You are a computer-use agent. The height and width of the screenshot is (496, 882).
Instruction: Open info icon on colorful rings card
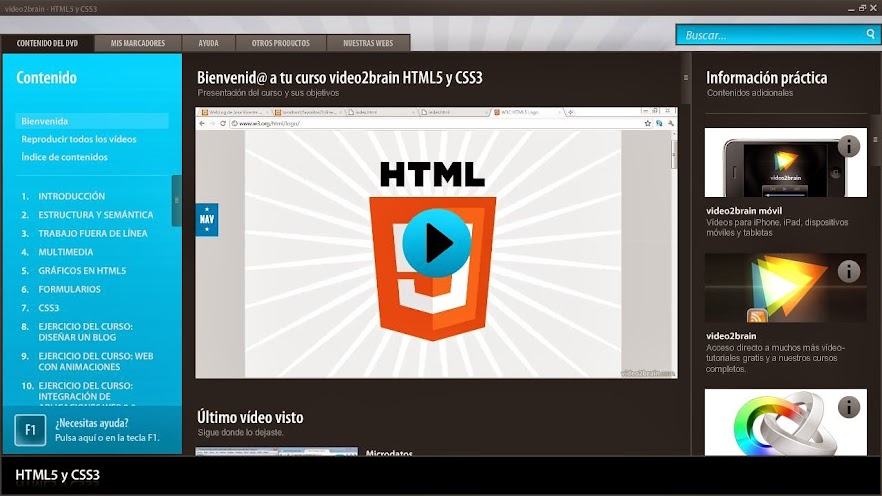pos(848,407)
